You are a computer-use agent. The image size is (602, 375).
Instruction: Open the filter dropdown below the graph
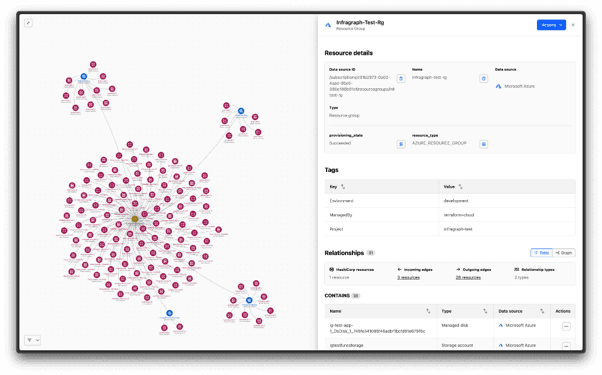click(33, 340)
